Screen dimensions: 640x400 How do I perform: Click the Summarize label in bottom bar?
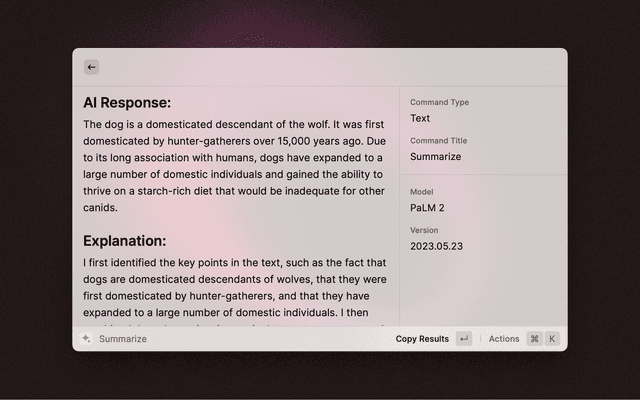point(123,339)
